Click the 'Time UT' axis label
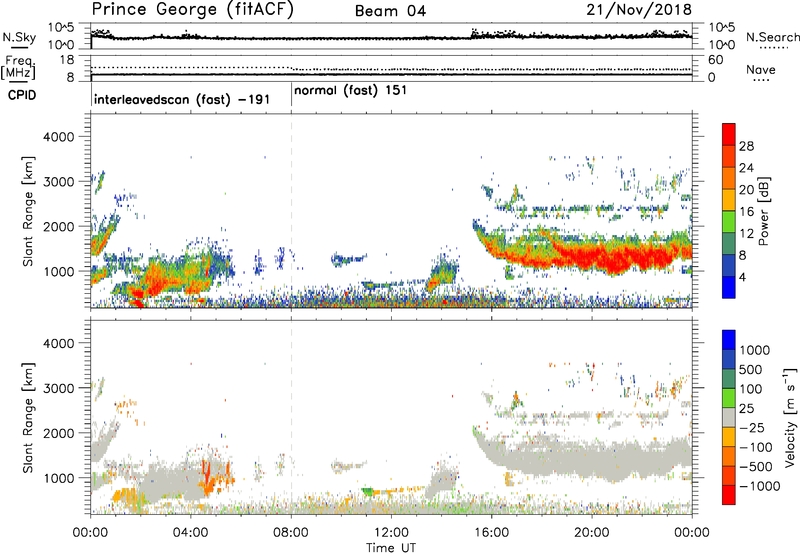This screenshot has width=800, height=554. [x=391, y=548]
